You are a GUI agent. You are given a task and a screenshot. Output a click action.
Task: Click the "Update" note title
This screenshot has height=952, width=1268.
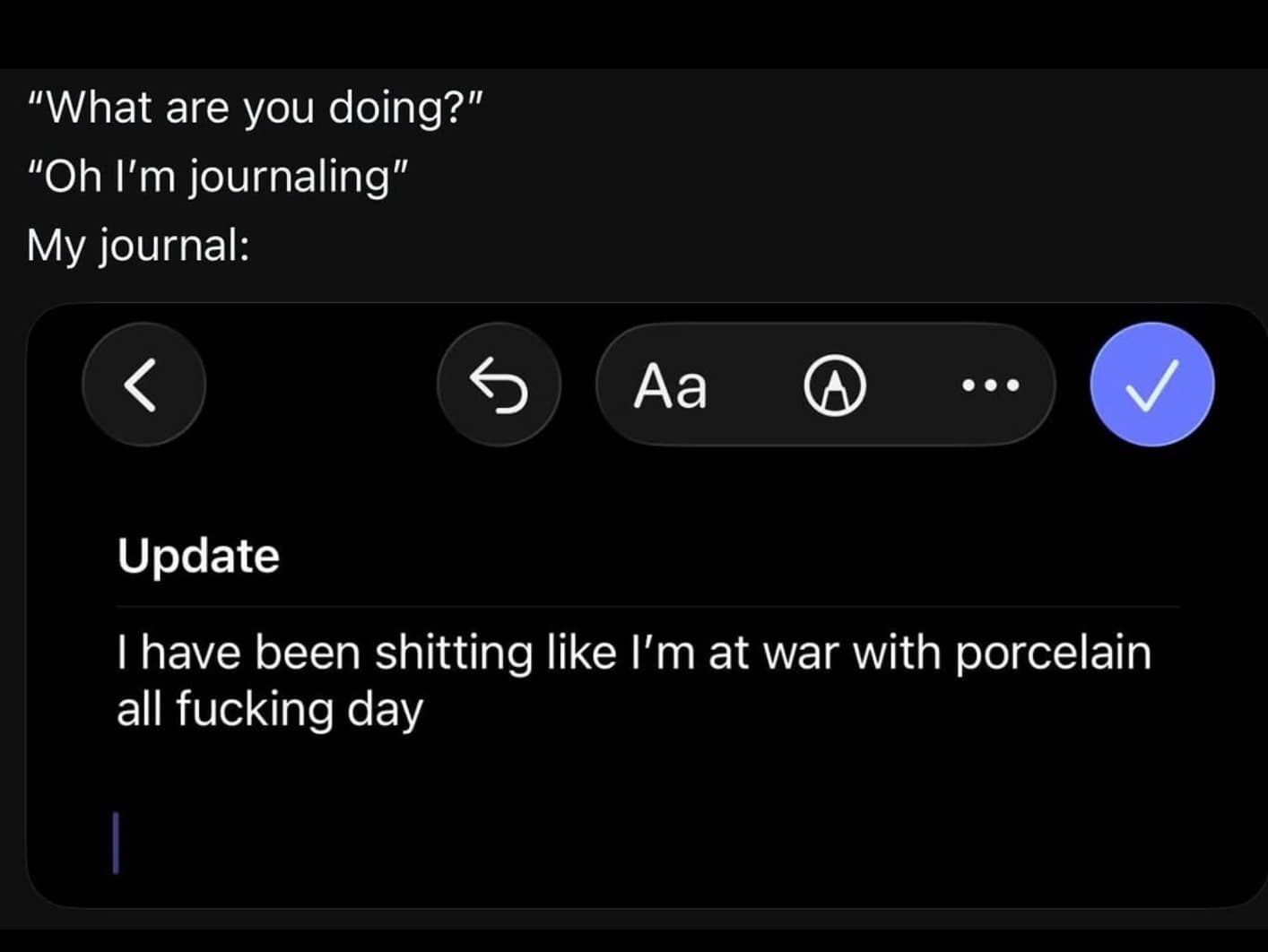click(x=198, y=556)
